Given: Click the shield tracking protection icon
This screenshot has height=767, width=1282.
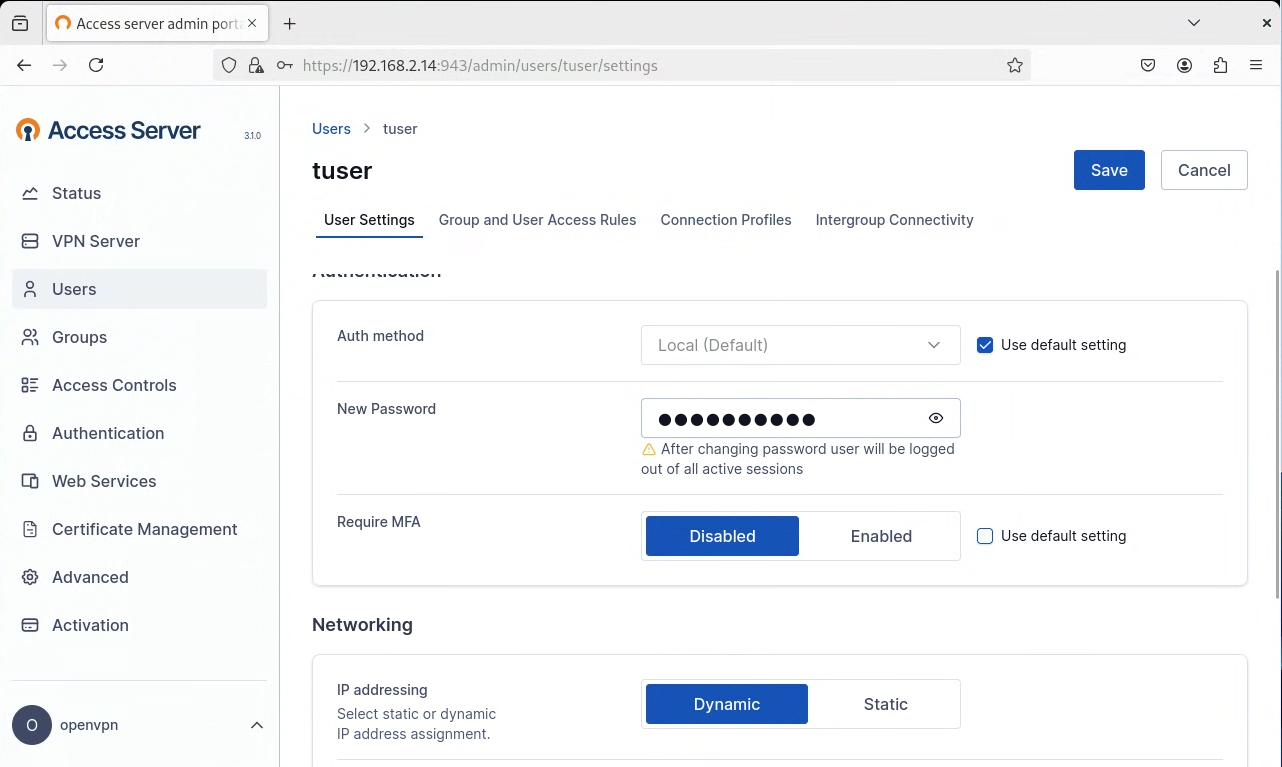Looking at the screenshot, I should (229, 65).
